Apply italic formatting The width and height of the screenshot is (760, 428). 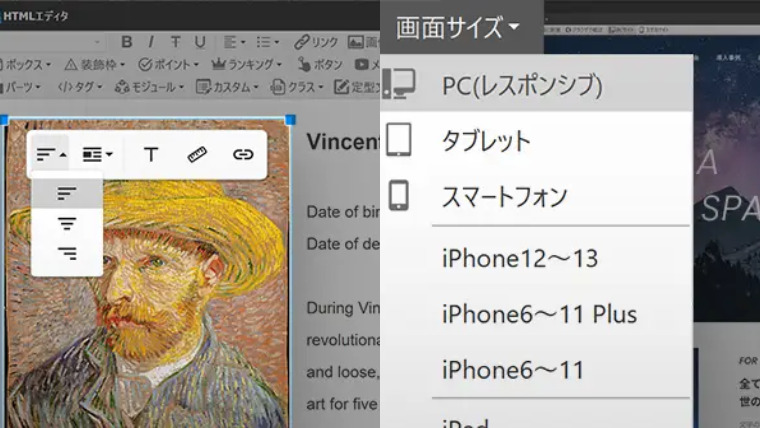(151, 42)
